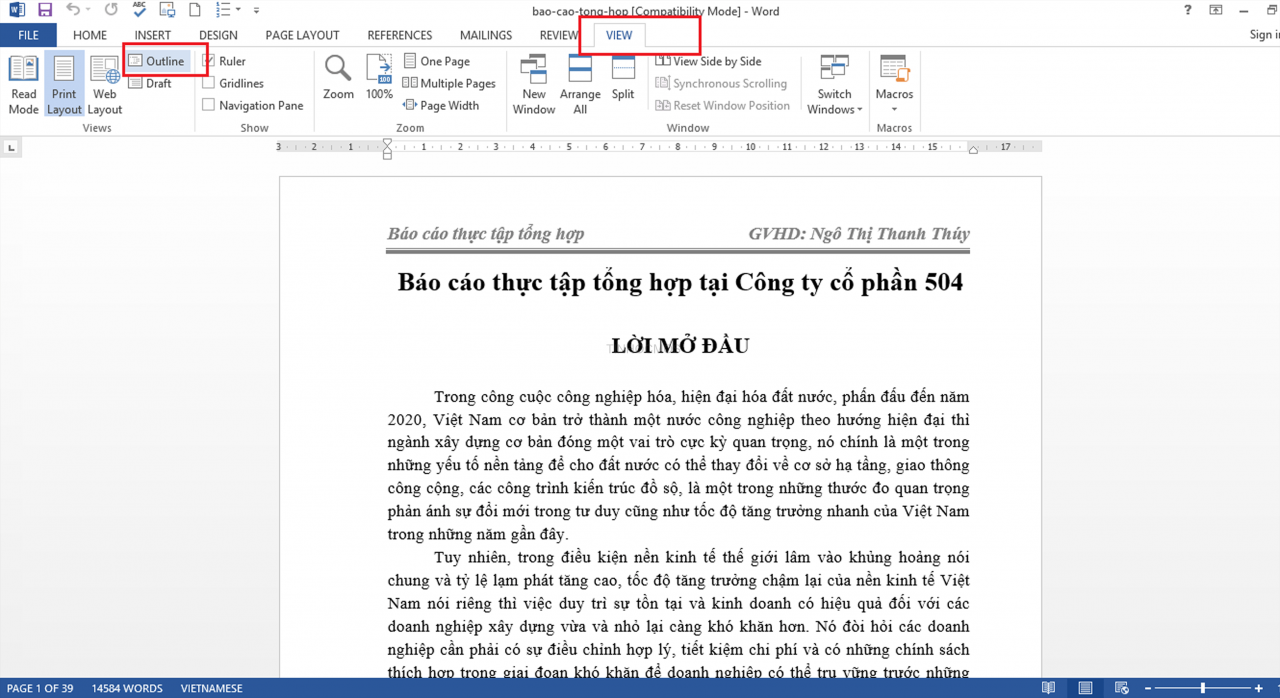Screen dimensions: 1280x698
Task: Split the document window
Action: point(623,78)
